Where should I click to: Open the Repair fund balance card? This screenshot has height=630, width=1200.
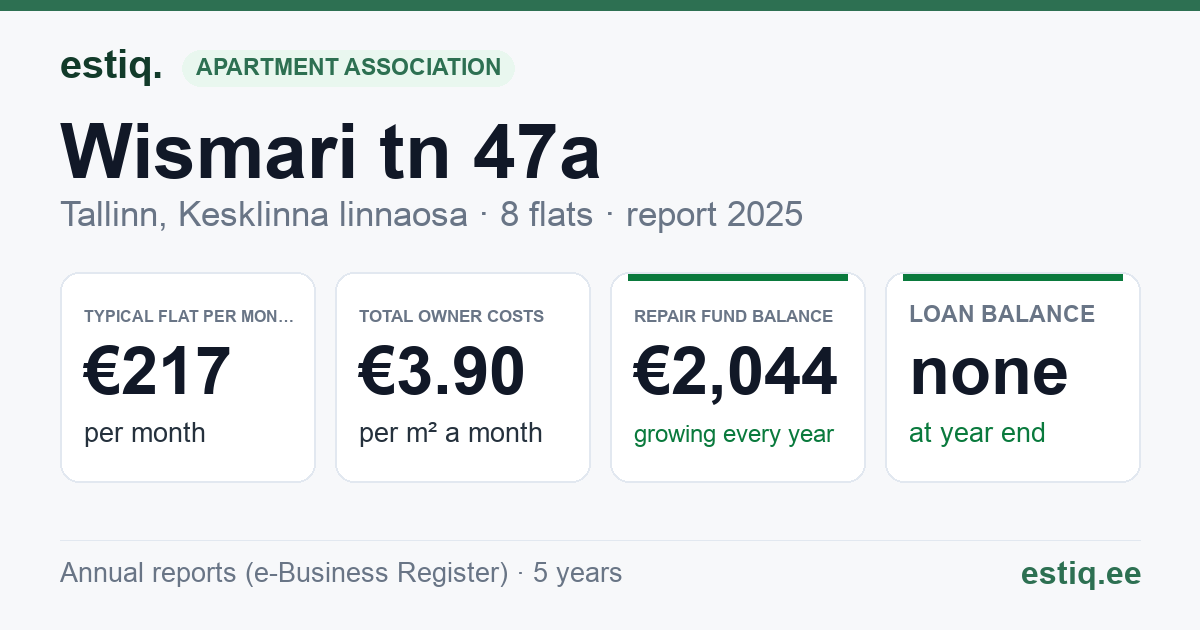coord(738,377)
